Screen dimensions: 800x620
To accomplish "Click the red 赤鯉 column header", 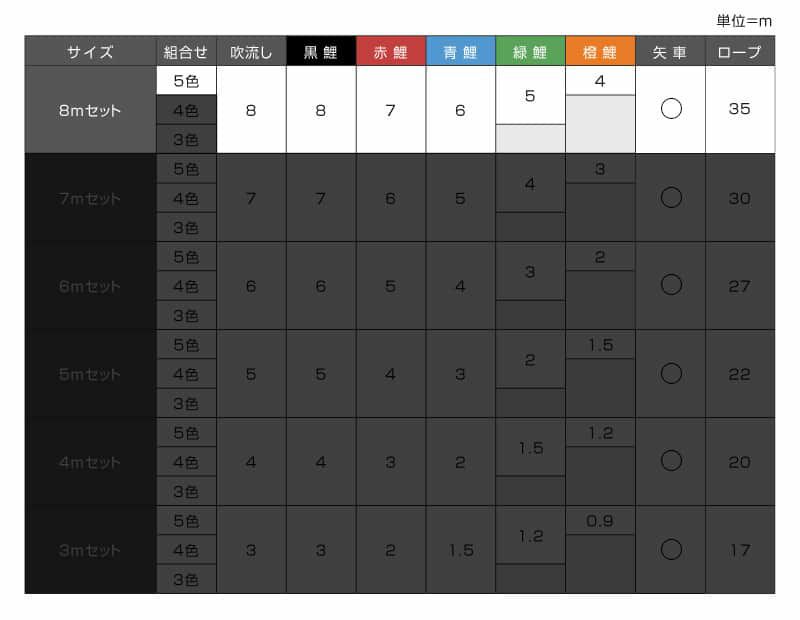I will click(x=391, y=52).
